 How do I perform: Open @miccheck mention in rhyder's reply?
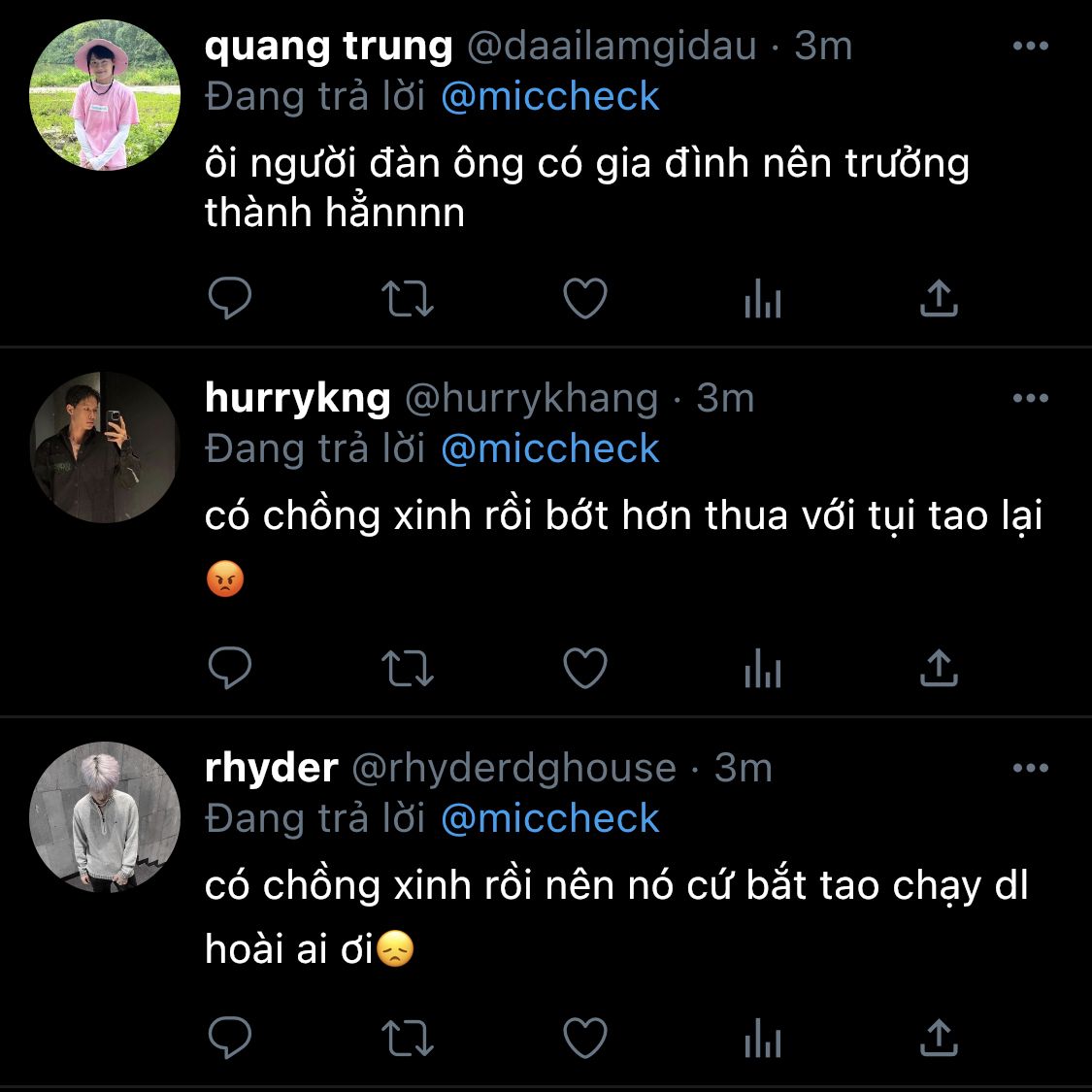click(550, 818)
